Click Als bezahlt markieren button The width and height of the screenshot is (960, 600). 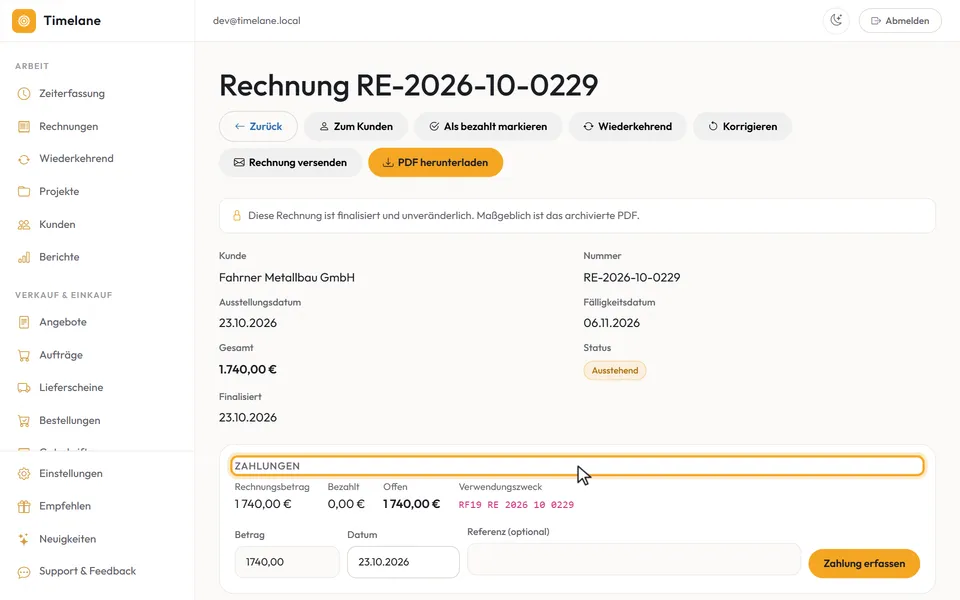point(488,127)
